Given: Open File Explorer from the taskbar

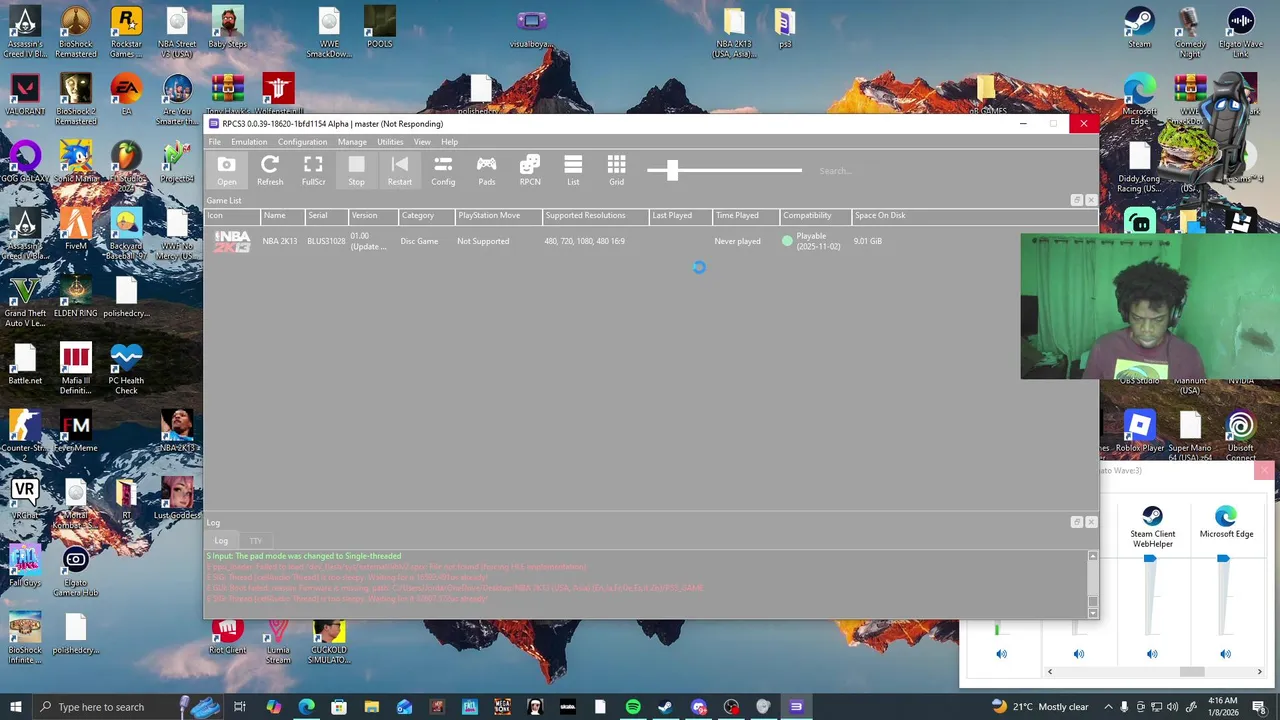Looking at the screenshot, I should (x=371, y=707).
